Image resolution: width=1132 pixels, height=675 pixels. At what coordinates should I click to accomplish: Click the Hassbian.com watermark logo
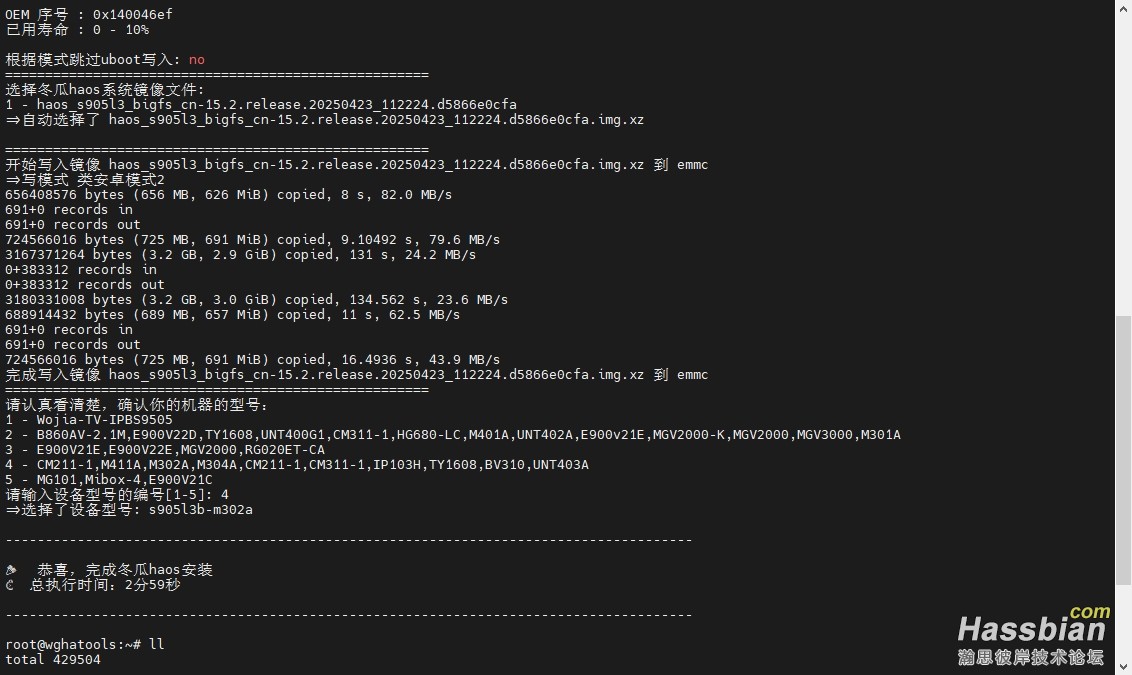(x=1033, y=635)
